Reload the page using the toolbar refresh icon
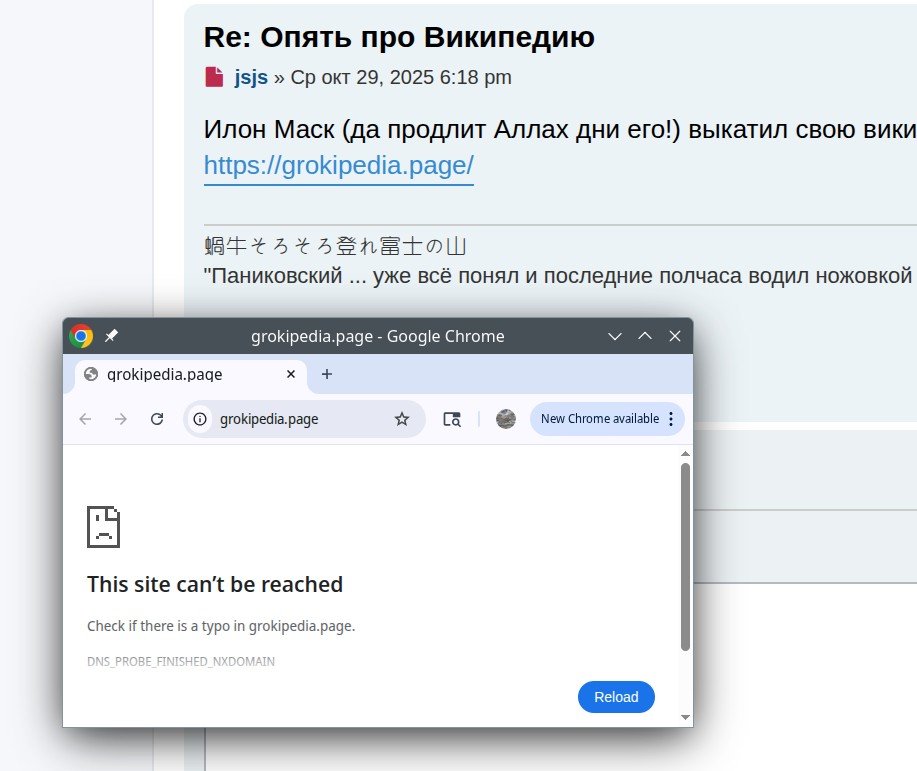 tap(157, 419)
